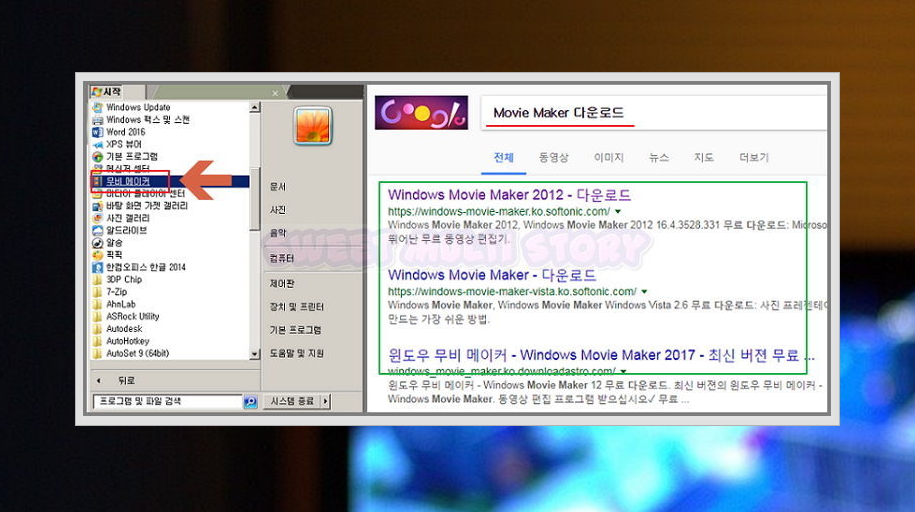Viewport: 915px width, 512px height.
Task: Open the AhnLab folder
Action: coord(114,304)
